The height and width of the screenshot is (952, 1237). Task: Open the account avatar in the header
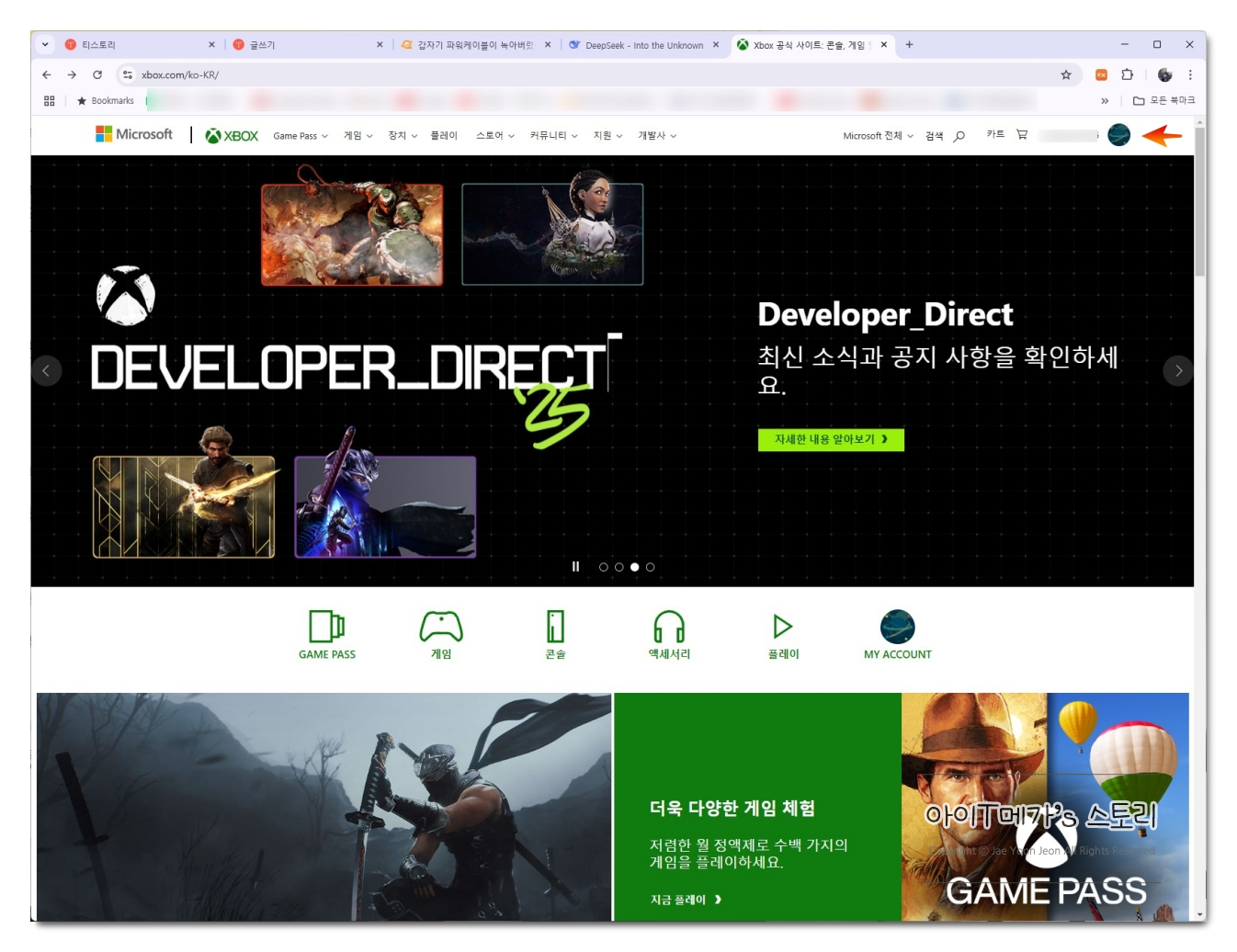(x=1118, y=135)
